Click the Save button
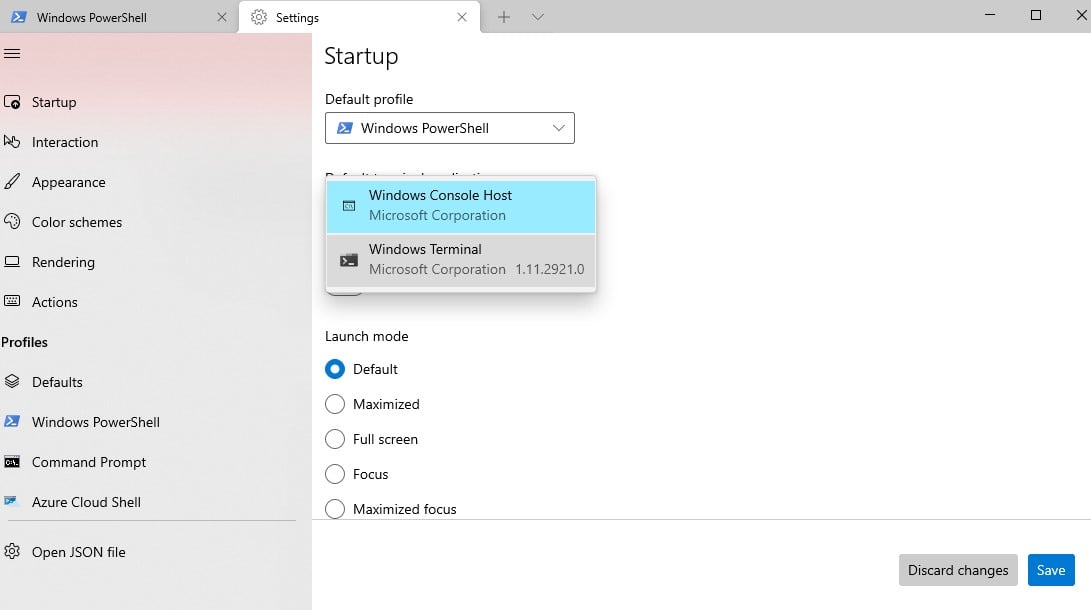The image size is (1091, 610). 1050,570
